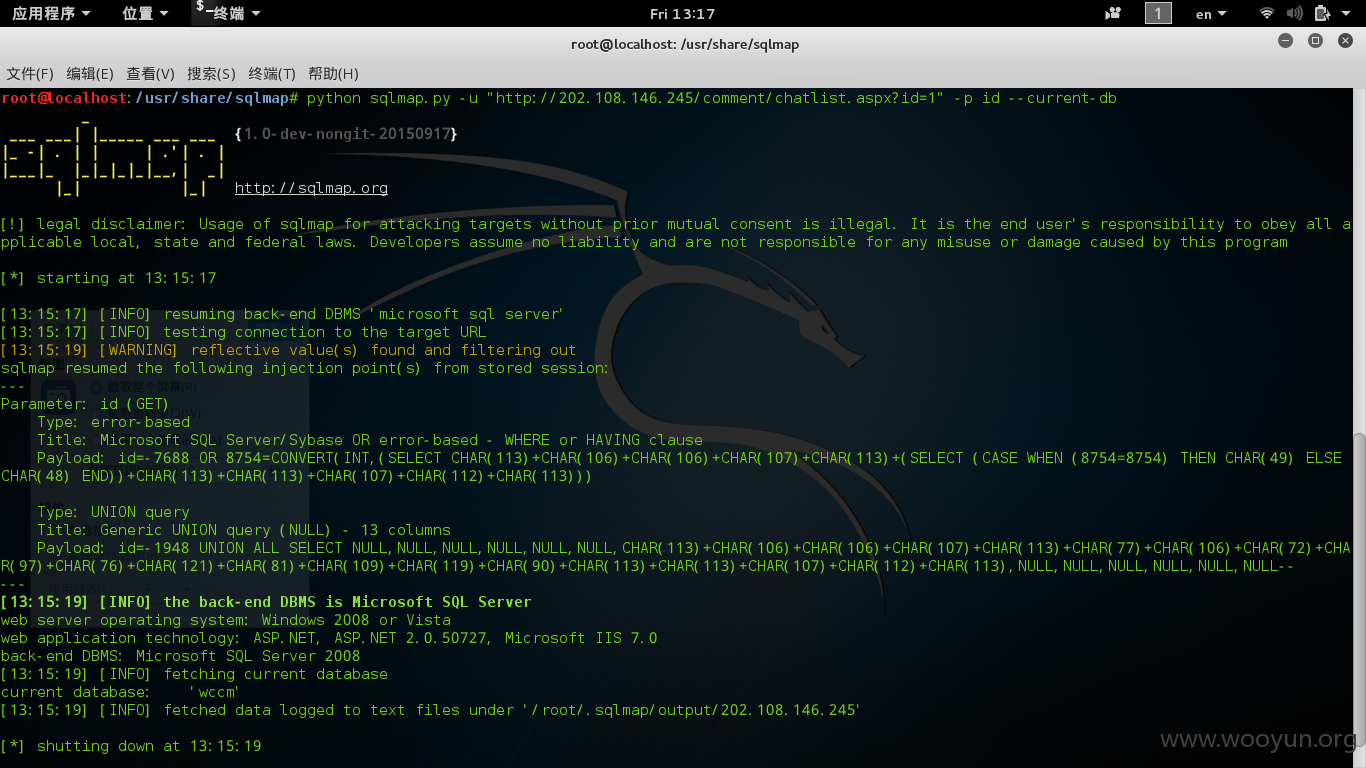
Task: Open the 帮助(H) menu
Action: click(333, 74)
